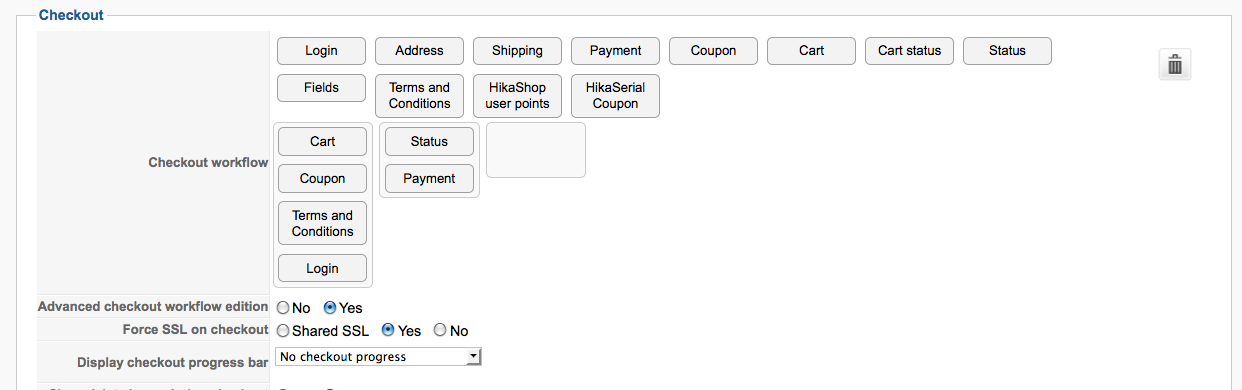Open the checkout progress bar dropdown
1242x390 pixels.
tap(379, 356)
